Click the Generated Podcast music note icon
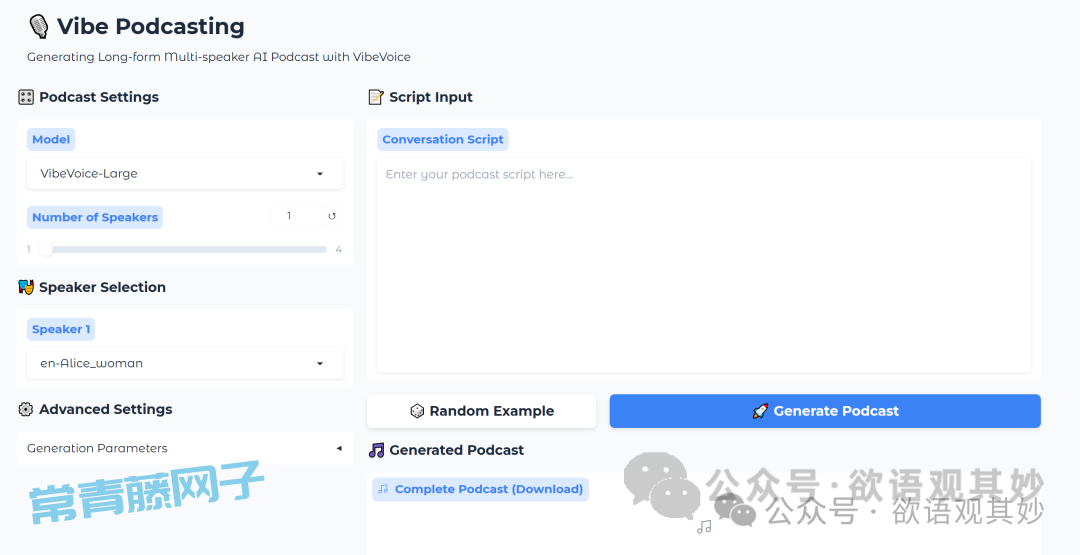Viewport: 1080px width, 555px height. click(376, 450)
